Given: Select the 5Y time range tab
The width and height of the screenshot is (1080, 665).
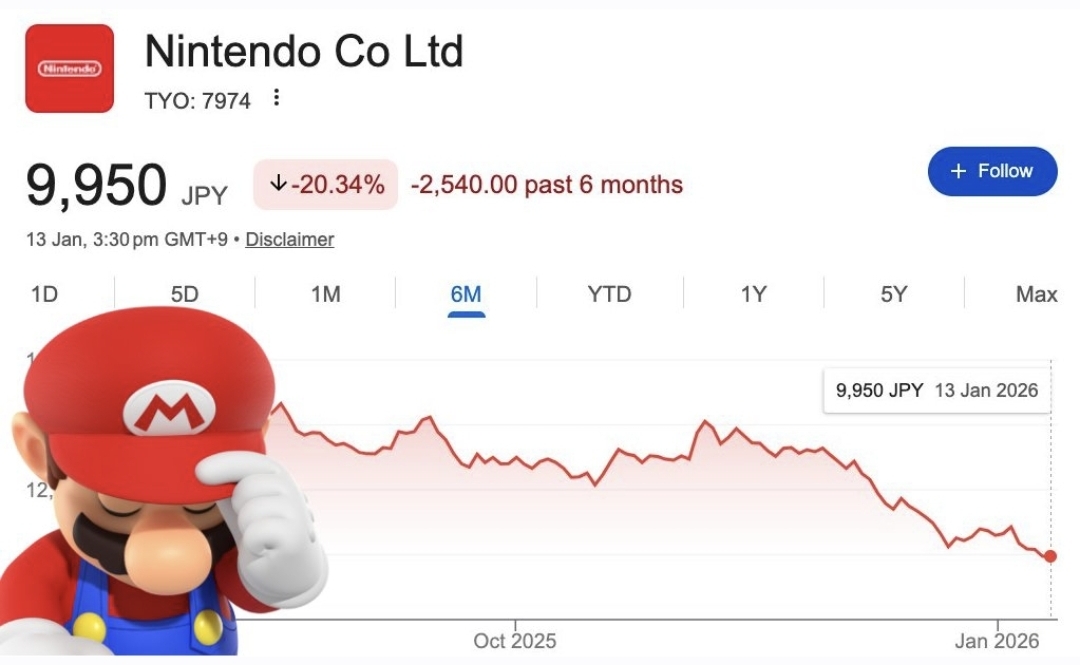Looking at the screenshot, I should [893, 294].
